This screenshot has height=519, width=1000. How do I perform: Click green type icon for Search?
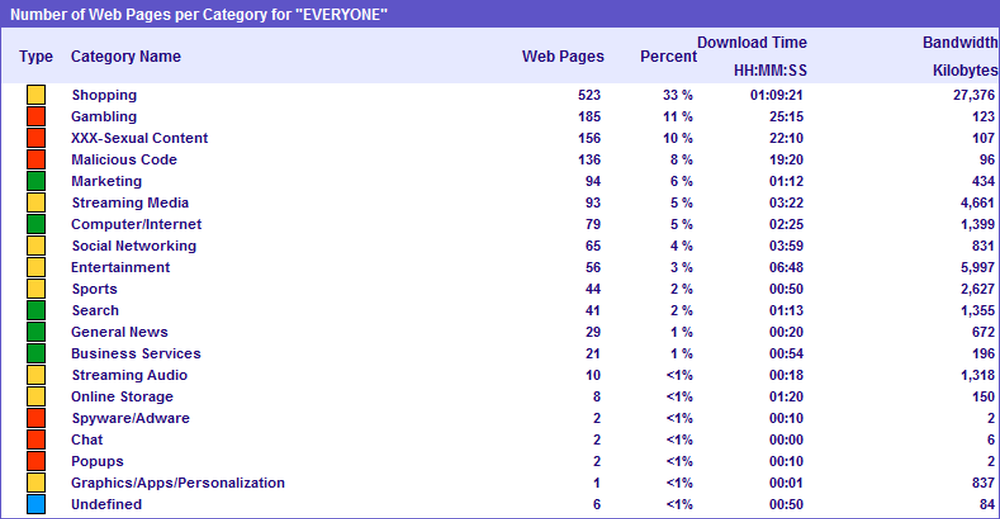[36, 310]
